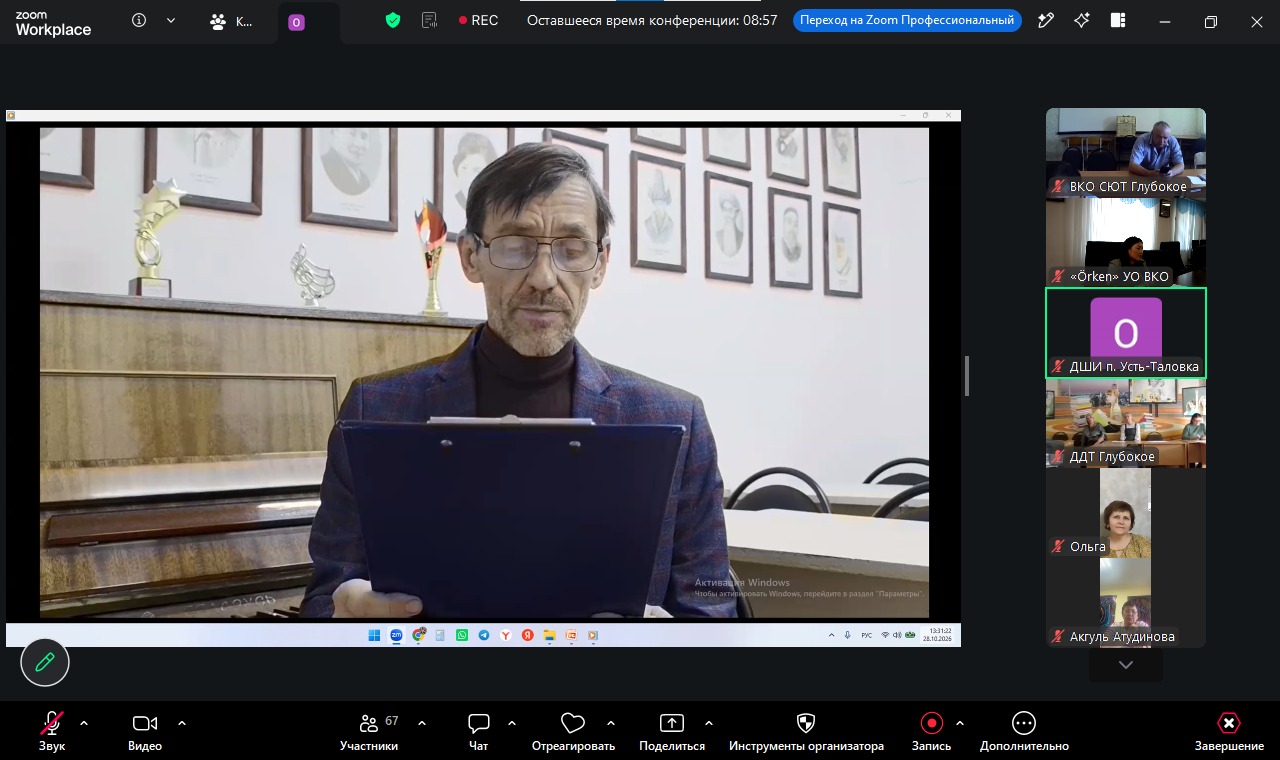Viewport: 1280px width, 760px height.
Task: Click the Поделиться share screen button
Action: coord(672,731)
